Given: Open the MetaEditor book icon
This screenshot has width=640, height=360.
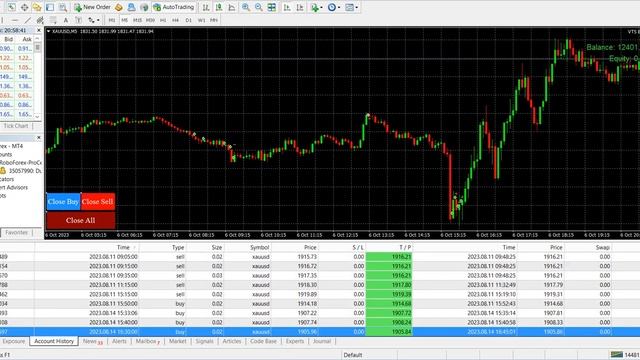Looking at the screenshot, I should 118,7.
